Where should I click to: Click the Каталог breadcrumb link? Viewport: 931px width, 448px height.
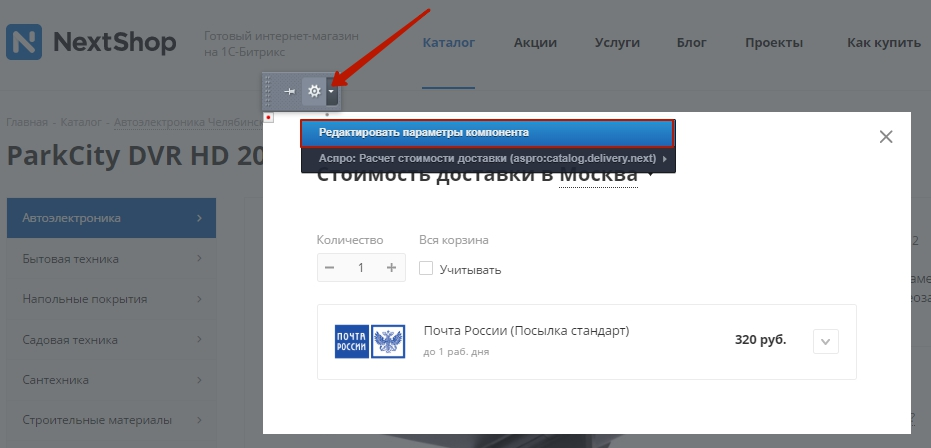click(x=81, y=122)
